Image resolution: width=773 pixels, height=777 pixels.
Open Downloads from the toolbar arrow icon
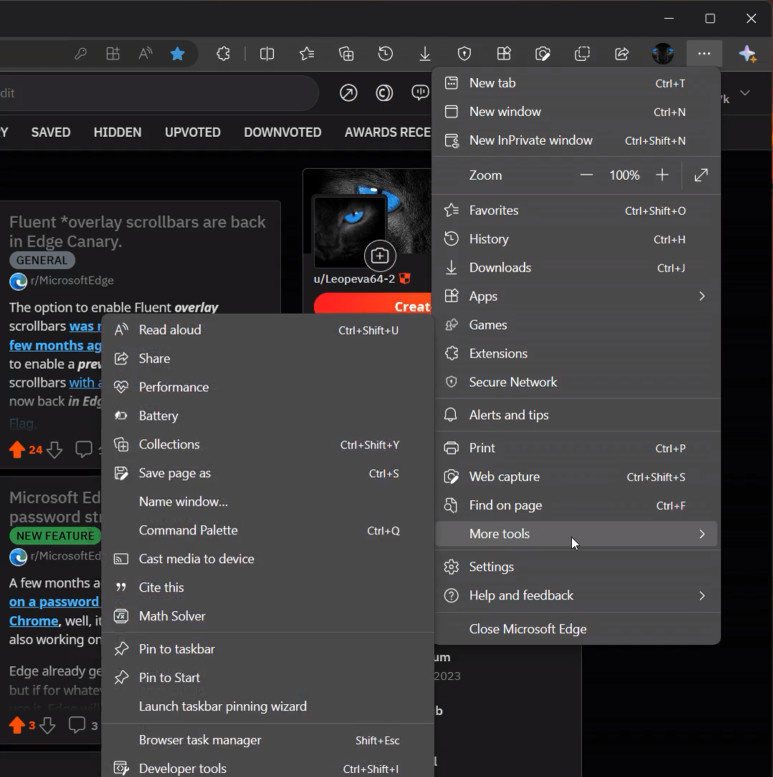pyautogui.click(x=425, y=54)
